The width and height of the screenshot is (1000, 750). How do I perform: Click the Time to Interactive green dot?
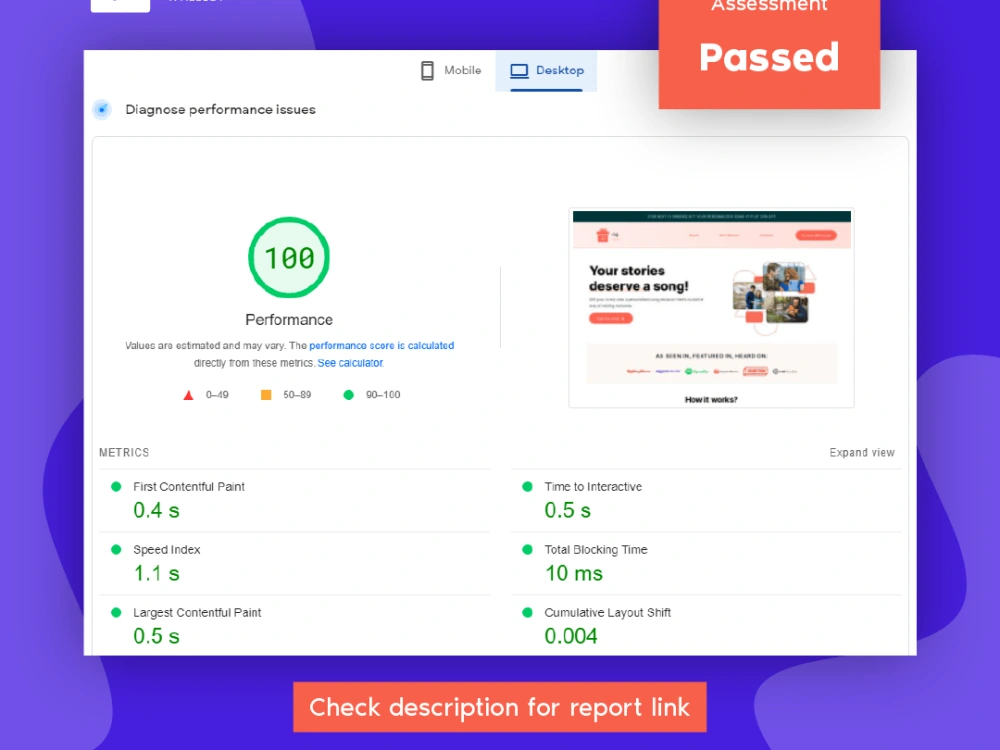pyautogui.click(x=527, y=487)
